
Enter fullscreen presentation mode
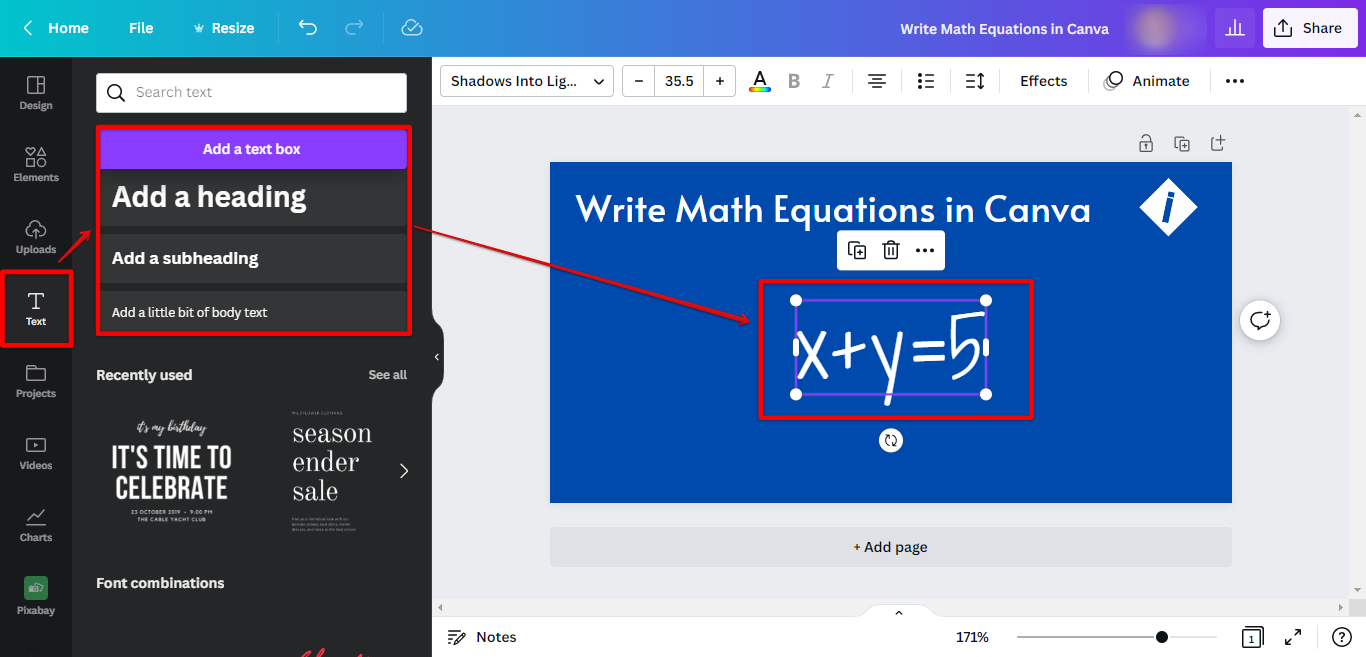[x=1293, y=637]
